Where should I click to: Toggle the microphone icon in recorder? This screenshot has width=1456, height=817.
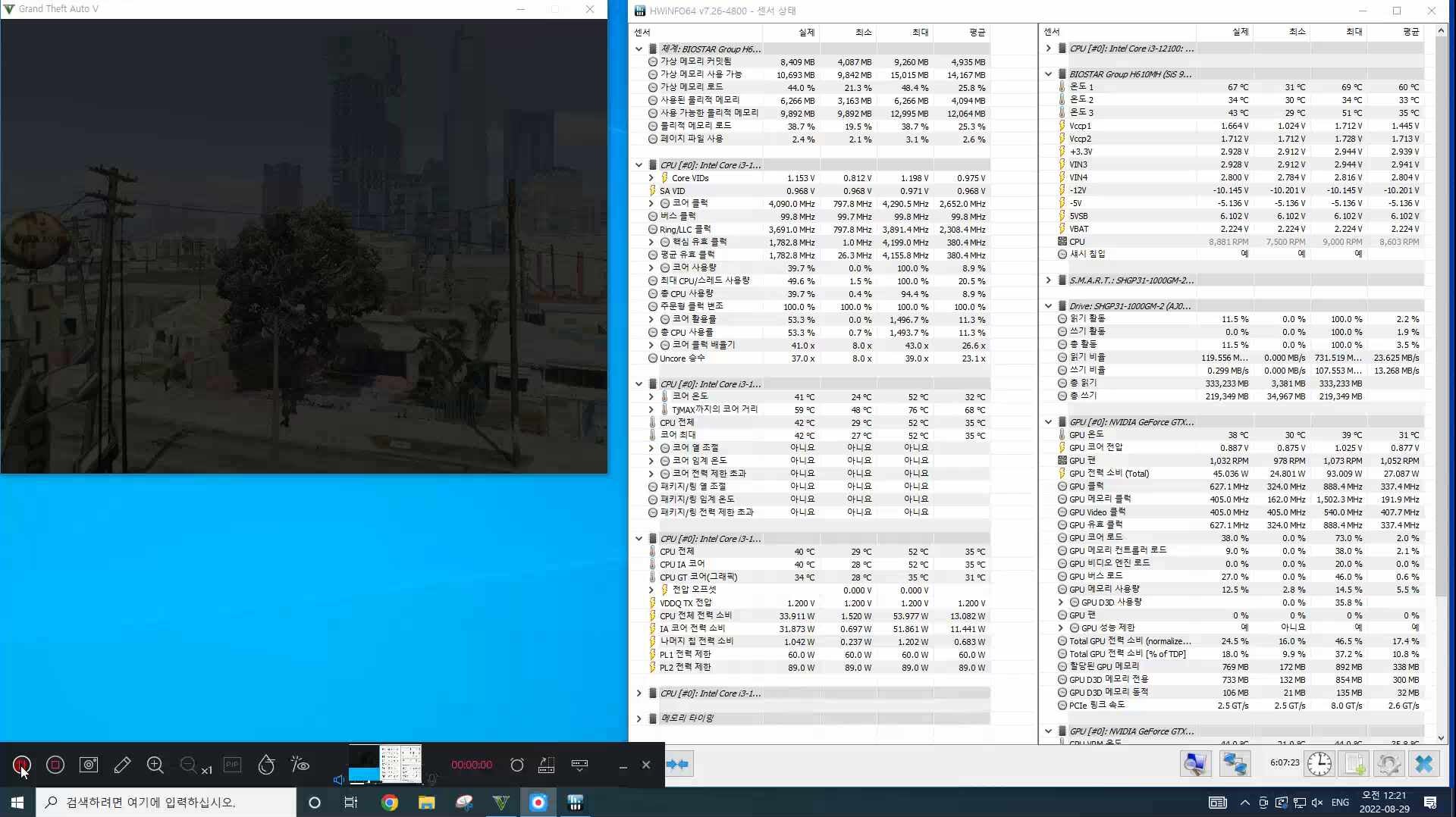coord(432,779)
